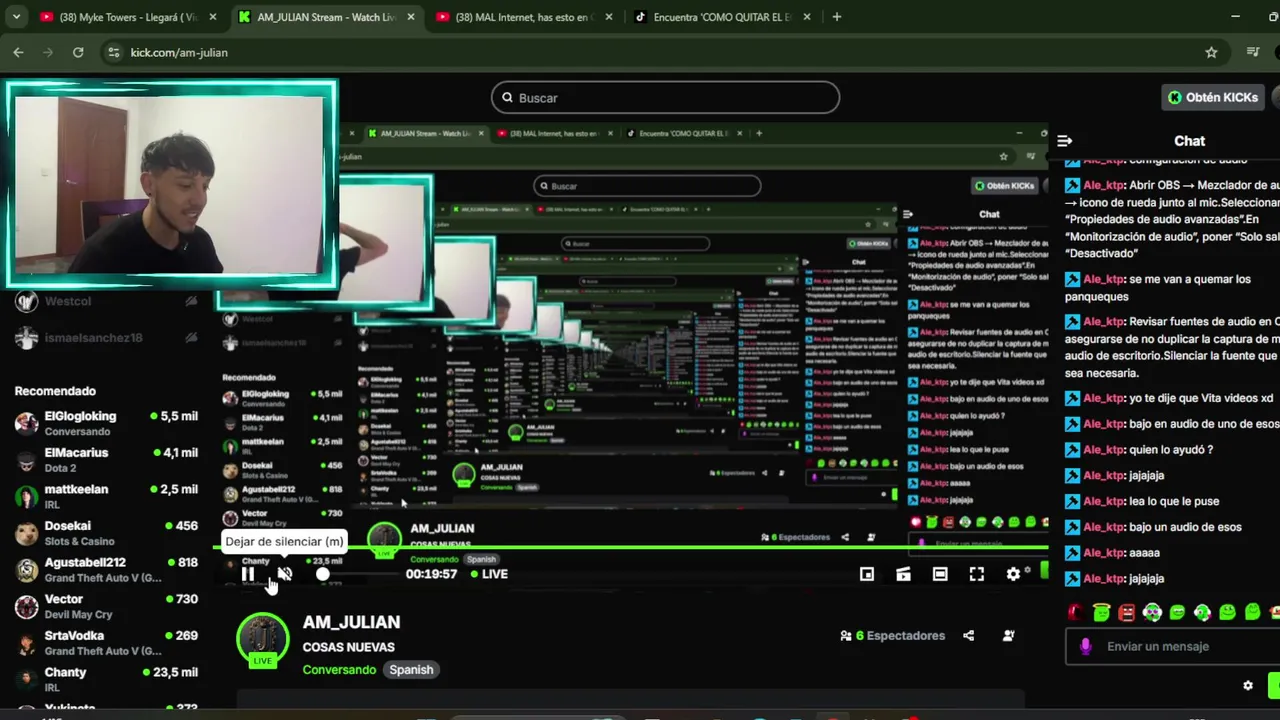Unmute the stream with the speaker icon

tap(285, 574)
